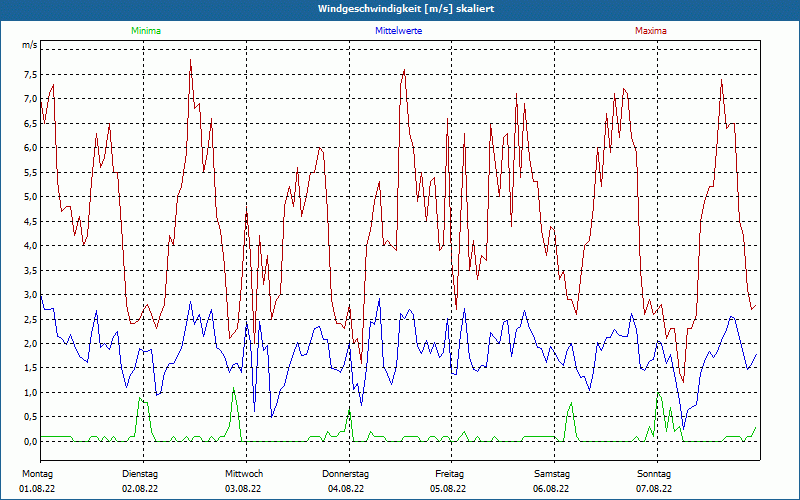Click the 'Dienstag' day label

pyautogui.click(x=140, y=474)
